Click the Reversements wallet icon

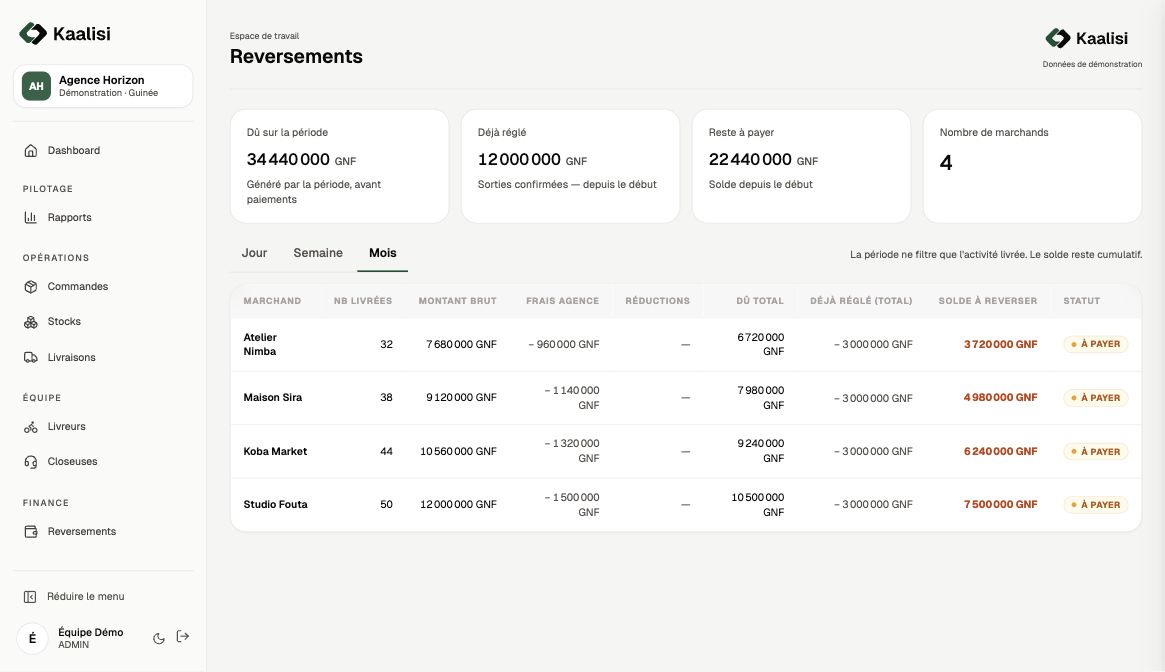pyautogui.click(x=30, y=532)
